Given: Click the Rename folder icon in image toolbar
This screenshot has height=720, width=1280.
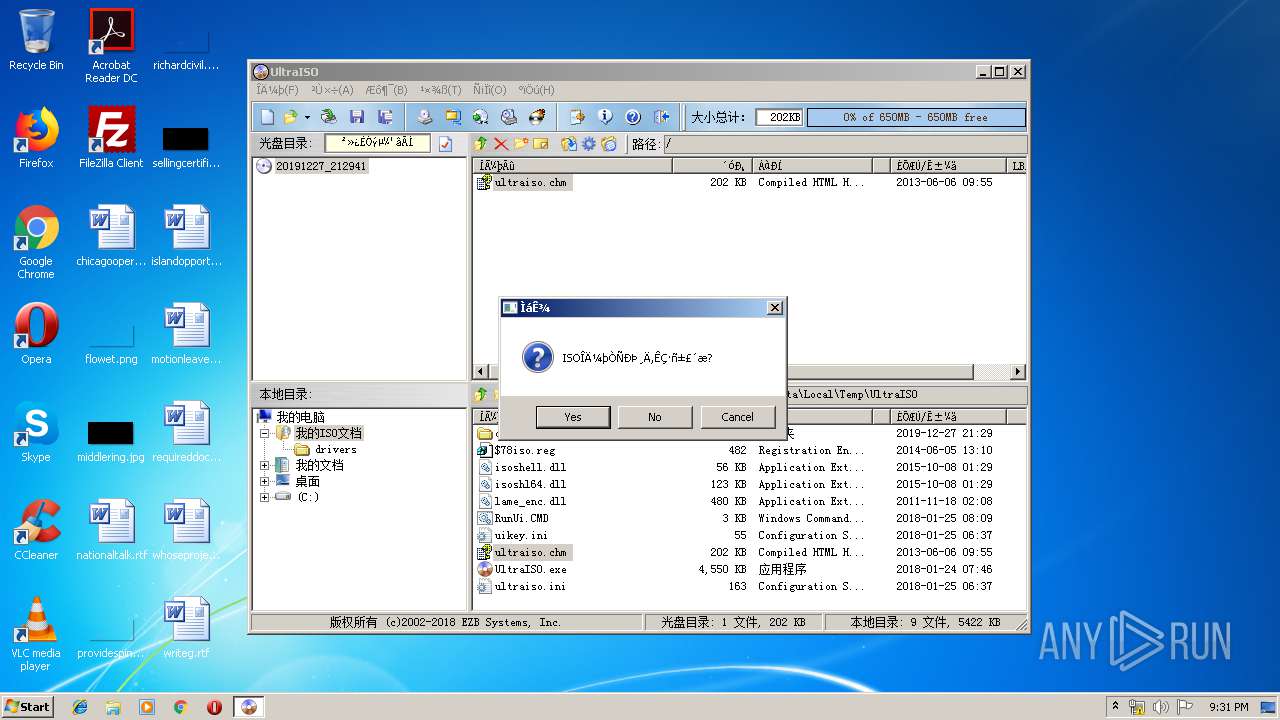Looking at the screenshot, I should pyautogui.click(x=540, y=144).
